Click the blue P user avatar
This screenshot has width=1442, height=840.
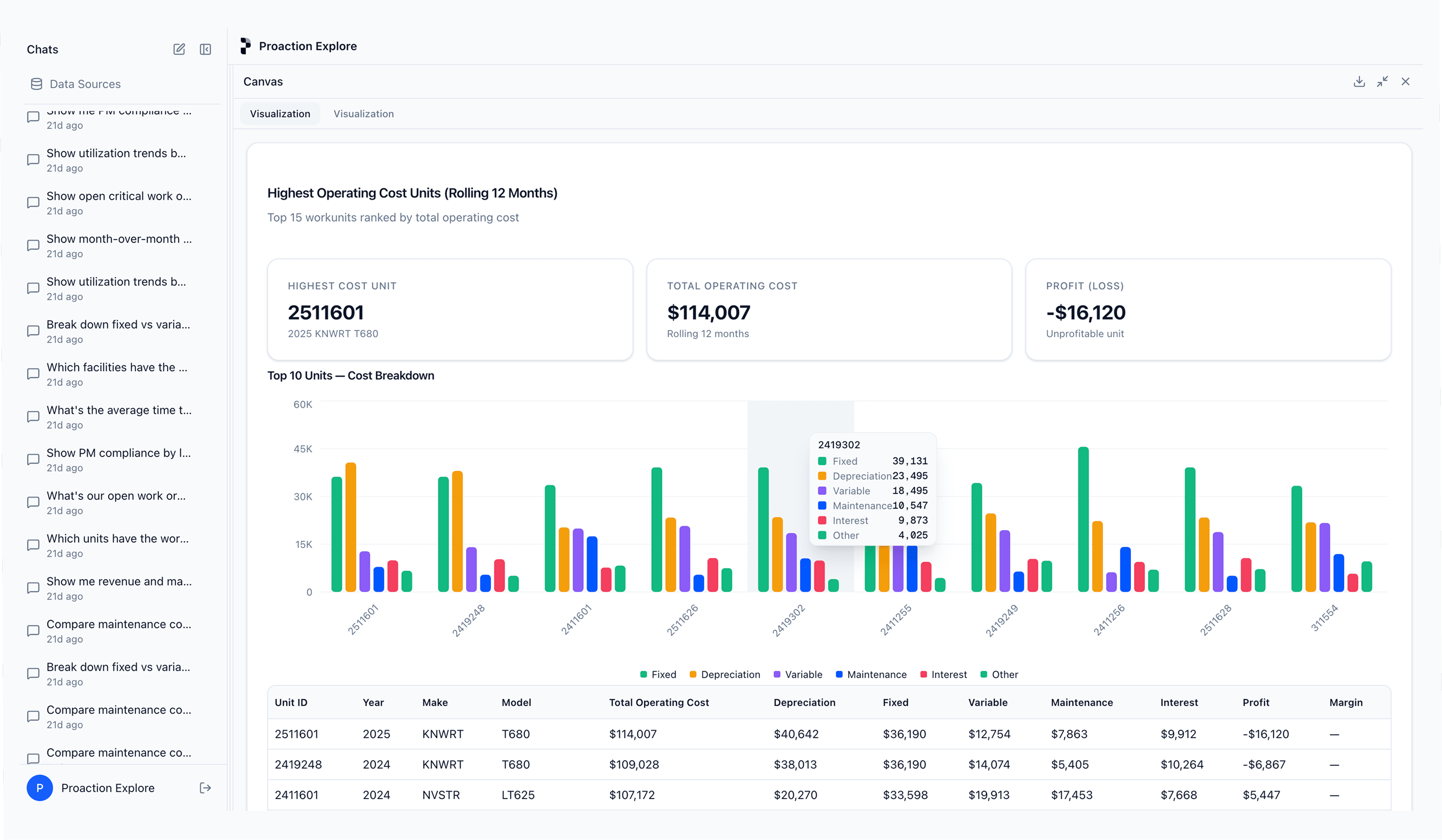click(x=40, y=788)
